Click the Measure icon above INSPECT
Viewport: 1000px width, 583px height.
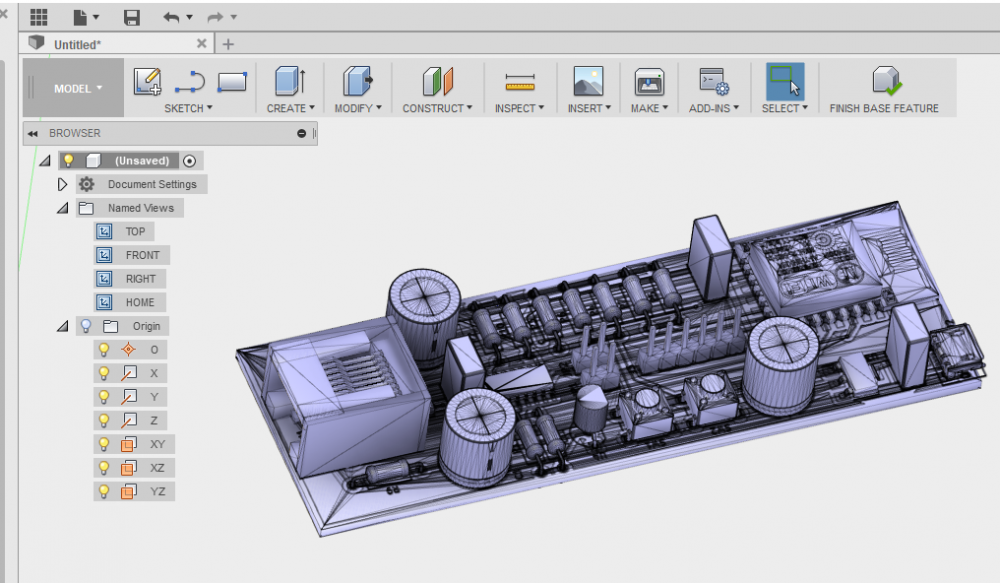click(x=520, y=82)
